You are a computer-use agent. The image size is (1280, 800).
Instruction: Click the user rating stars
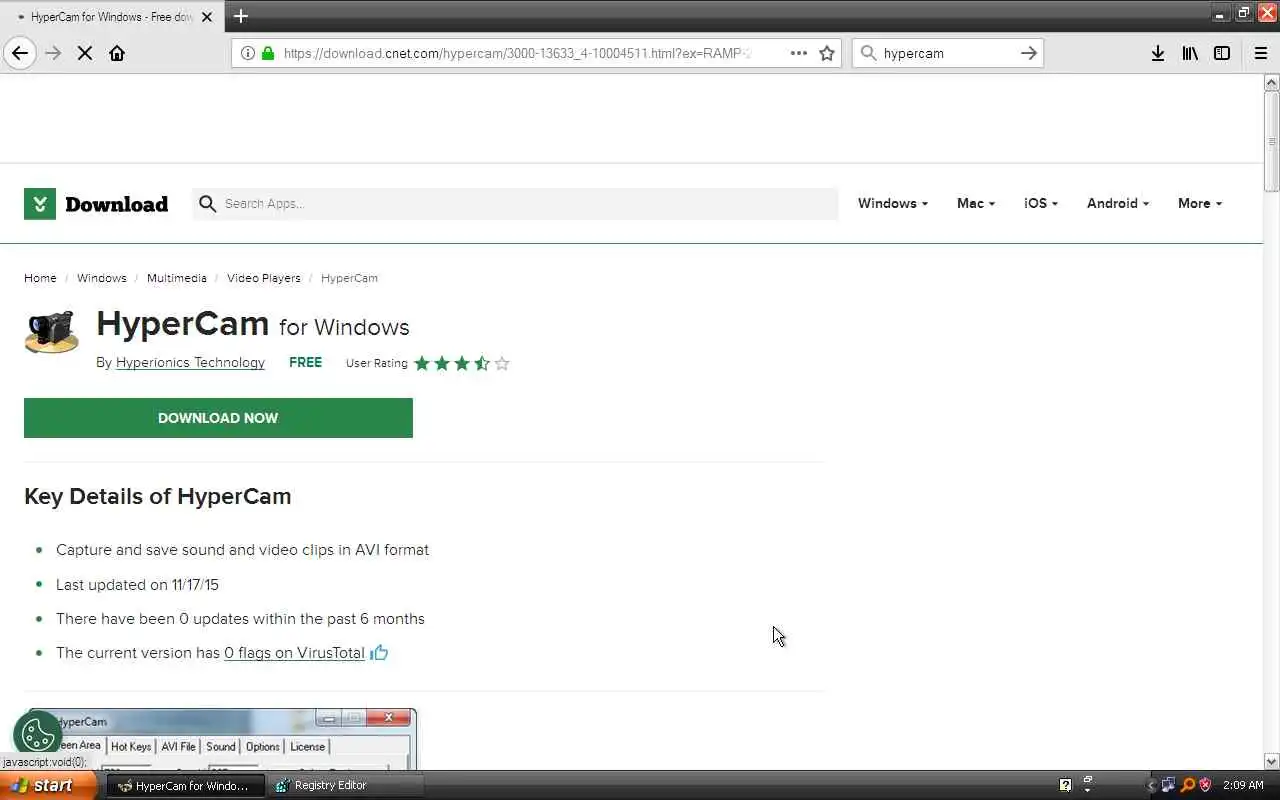click(x=462, y=363)
